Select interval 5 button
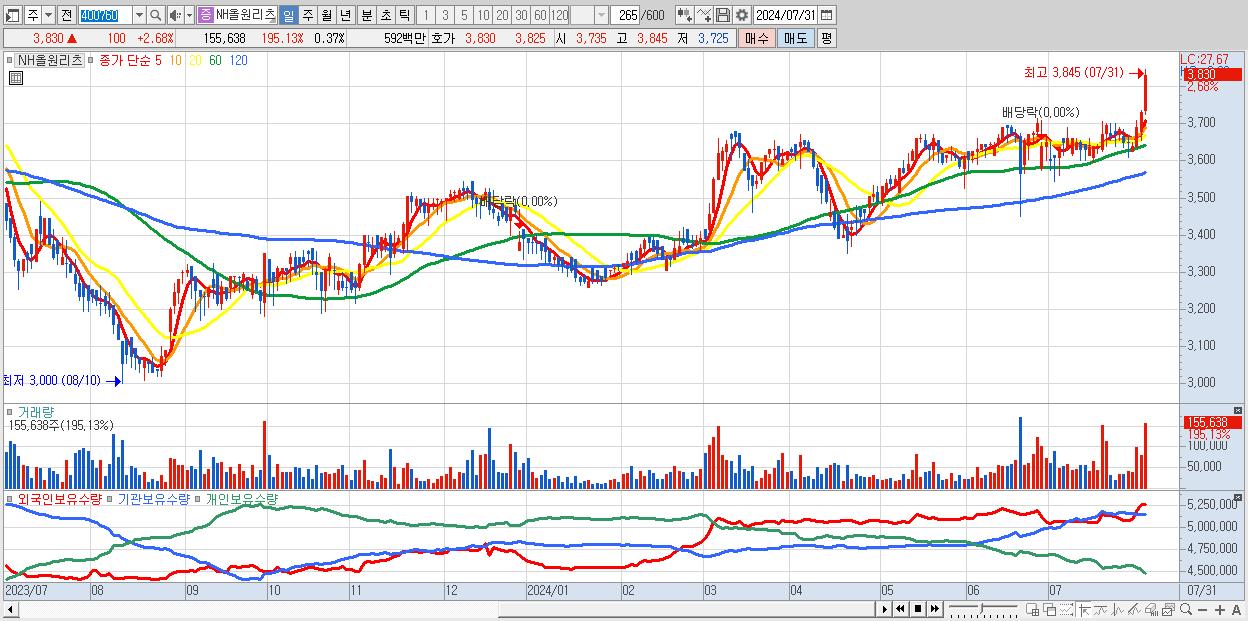 point(464,15)
